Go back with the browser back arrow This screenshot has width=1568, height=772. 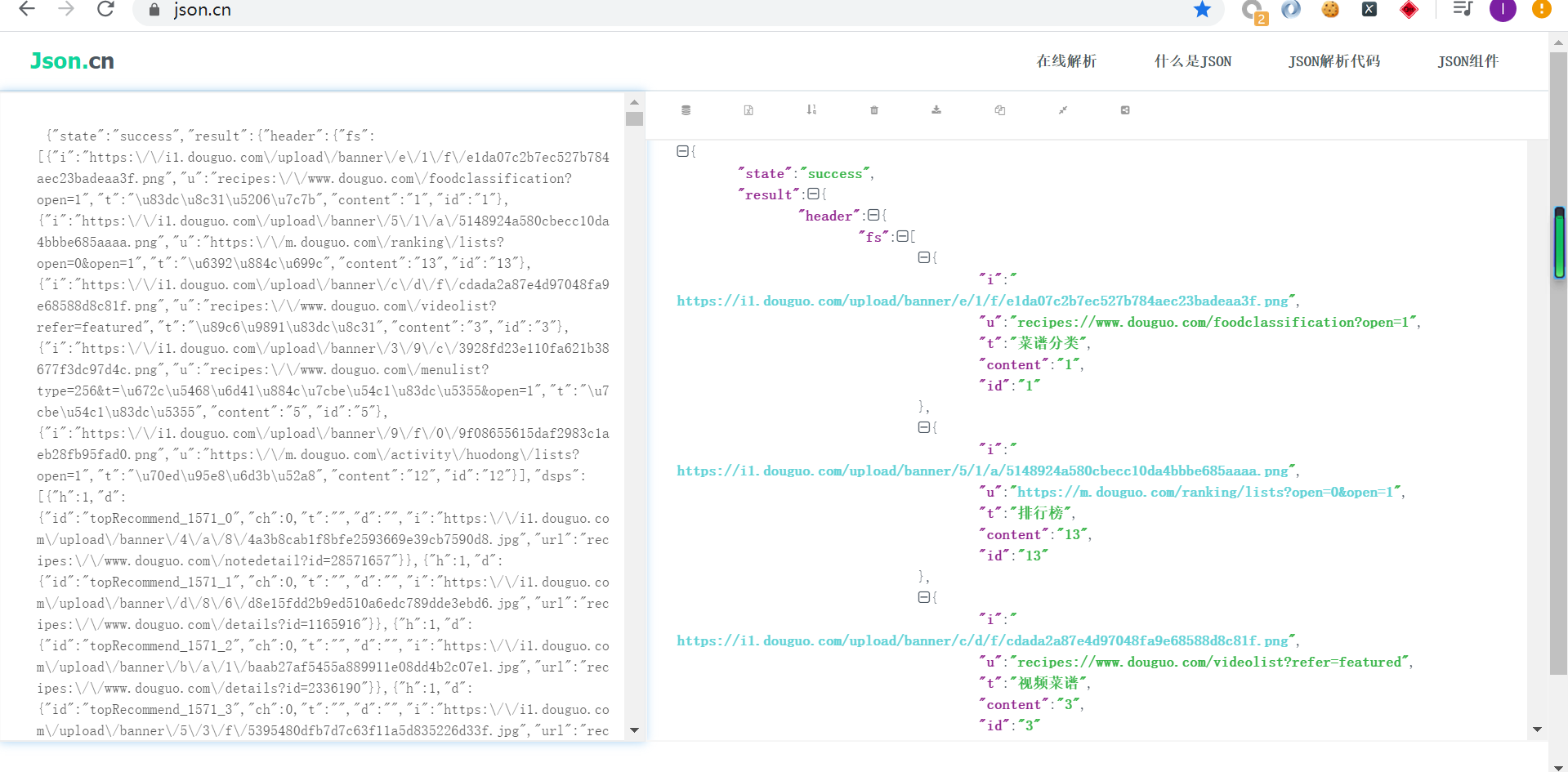click(x=27, y=9)
